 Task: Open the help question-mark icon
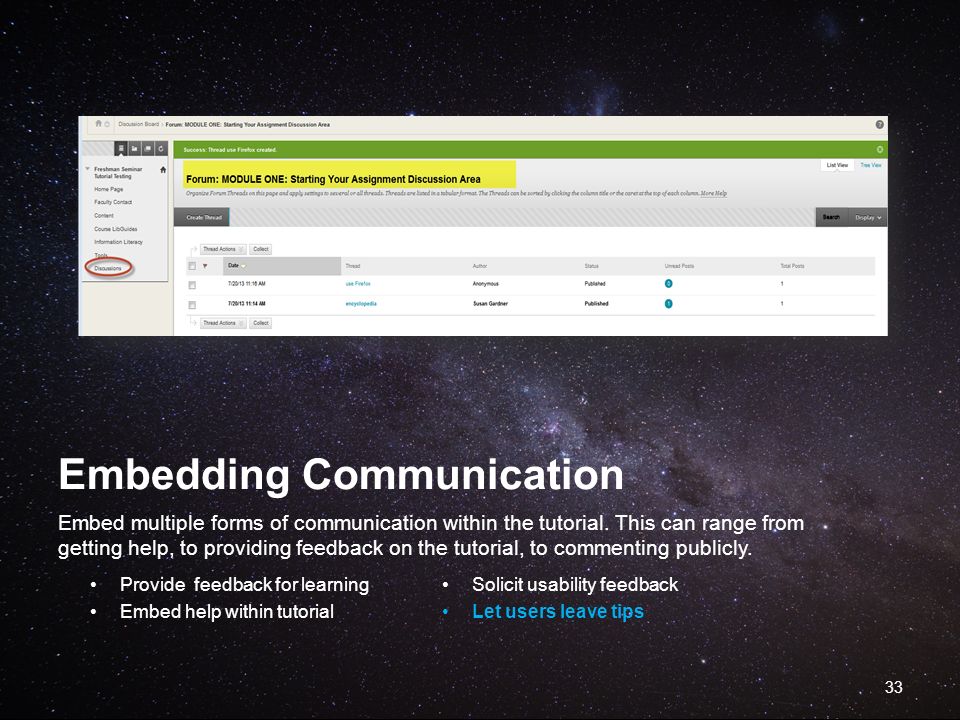pos(879,124)
